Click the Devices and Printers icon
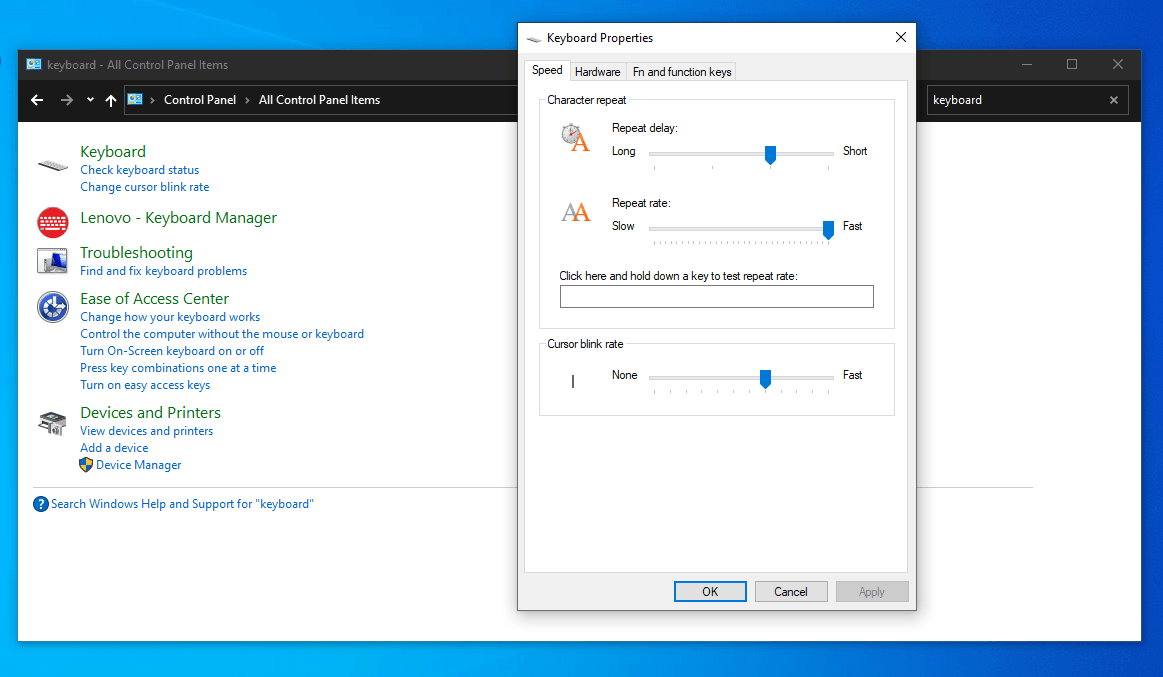 point(52,422)
